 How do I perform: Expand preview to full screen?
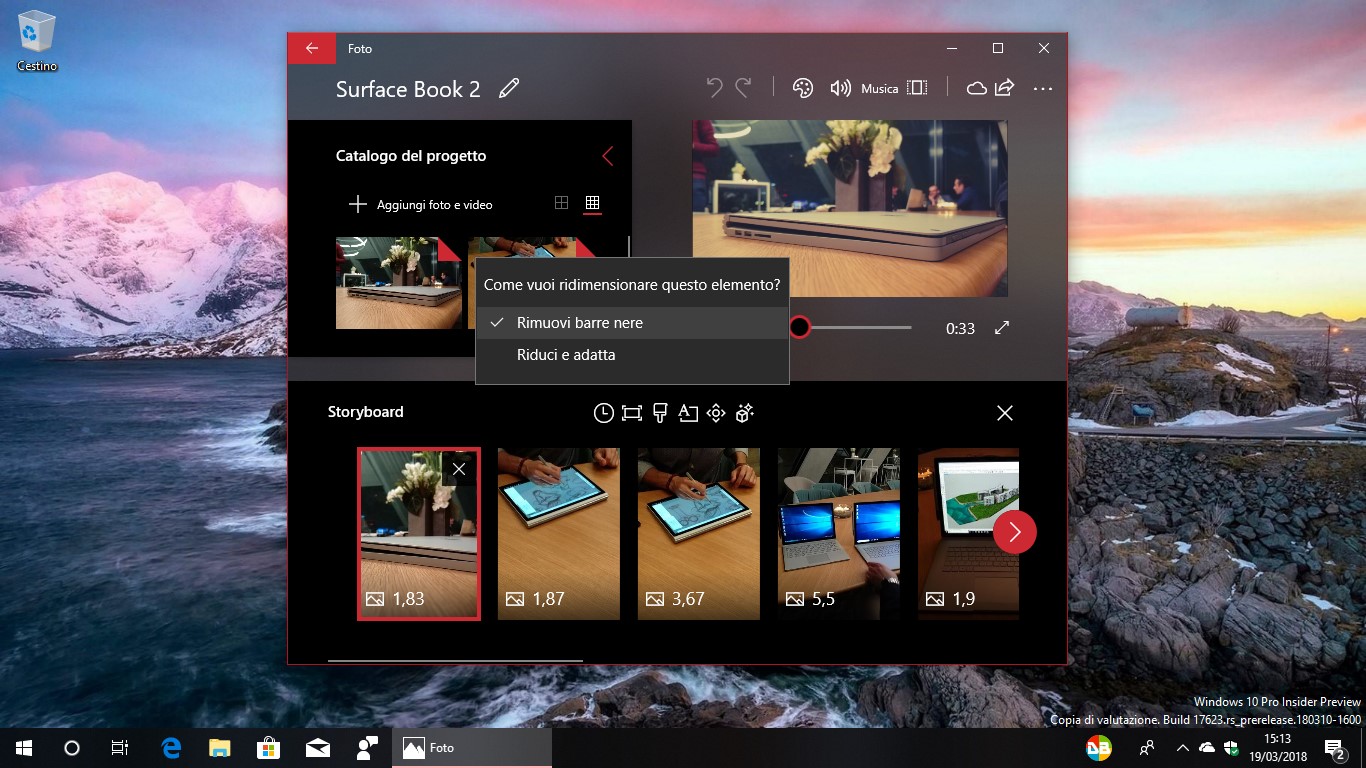(1002, 328)
